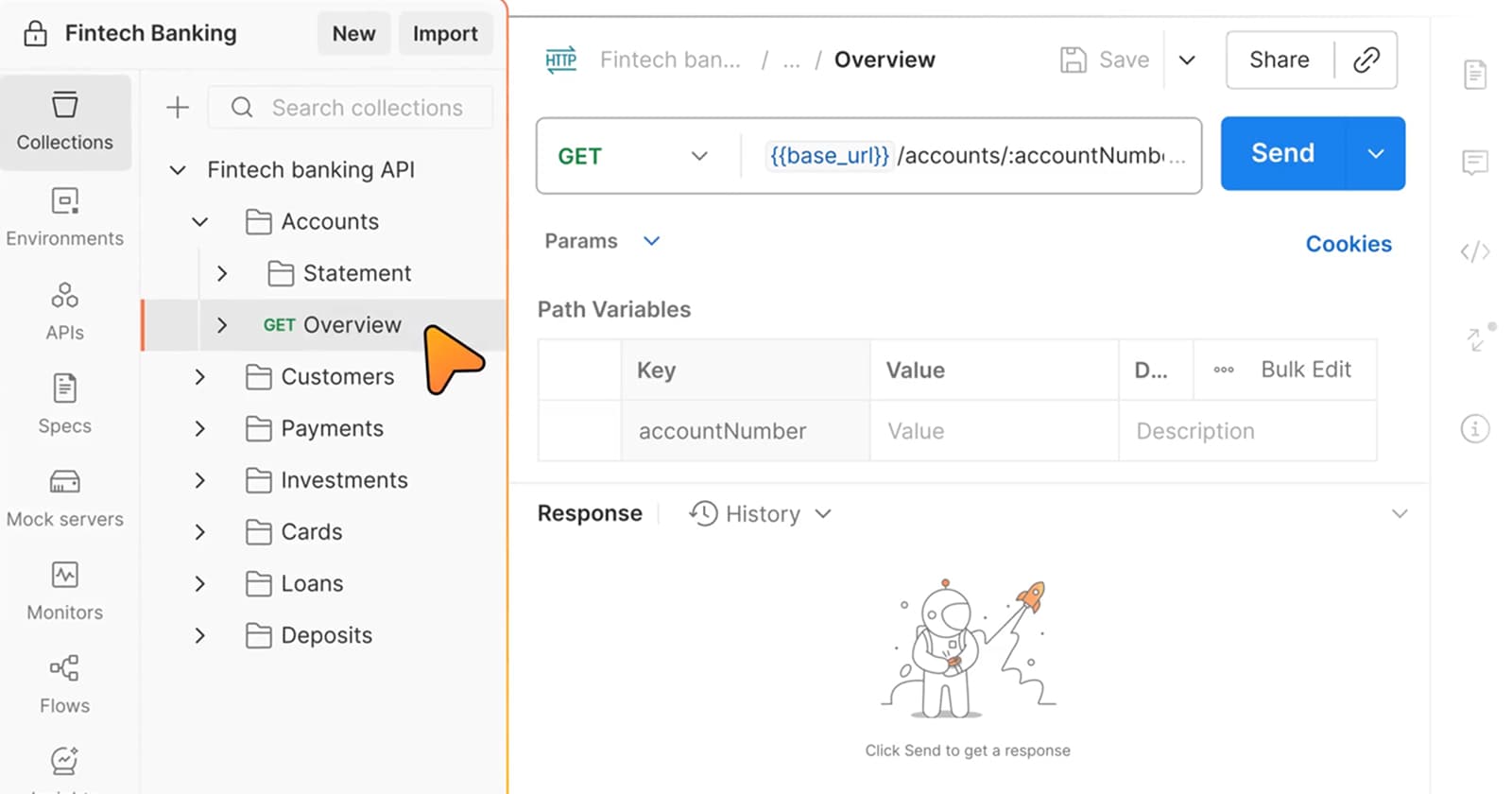Open the request info icon
The width and height of the screenshot is (1512, 794).
pyautogui.click(x=1475, y=429)
